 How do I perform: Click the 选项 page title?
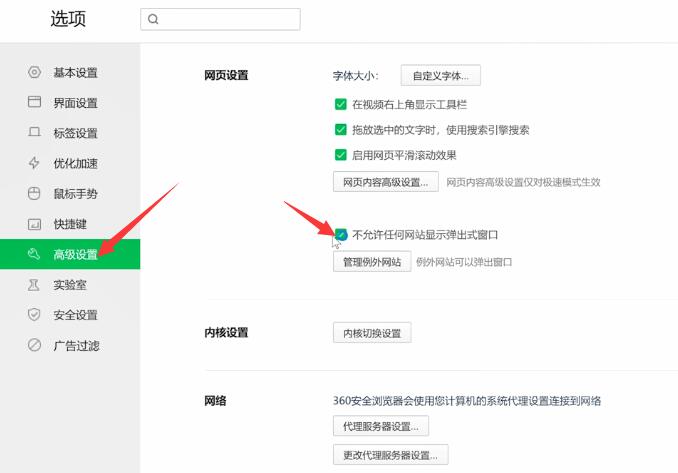68,19
